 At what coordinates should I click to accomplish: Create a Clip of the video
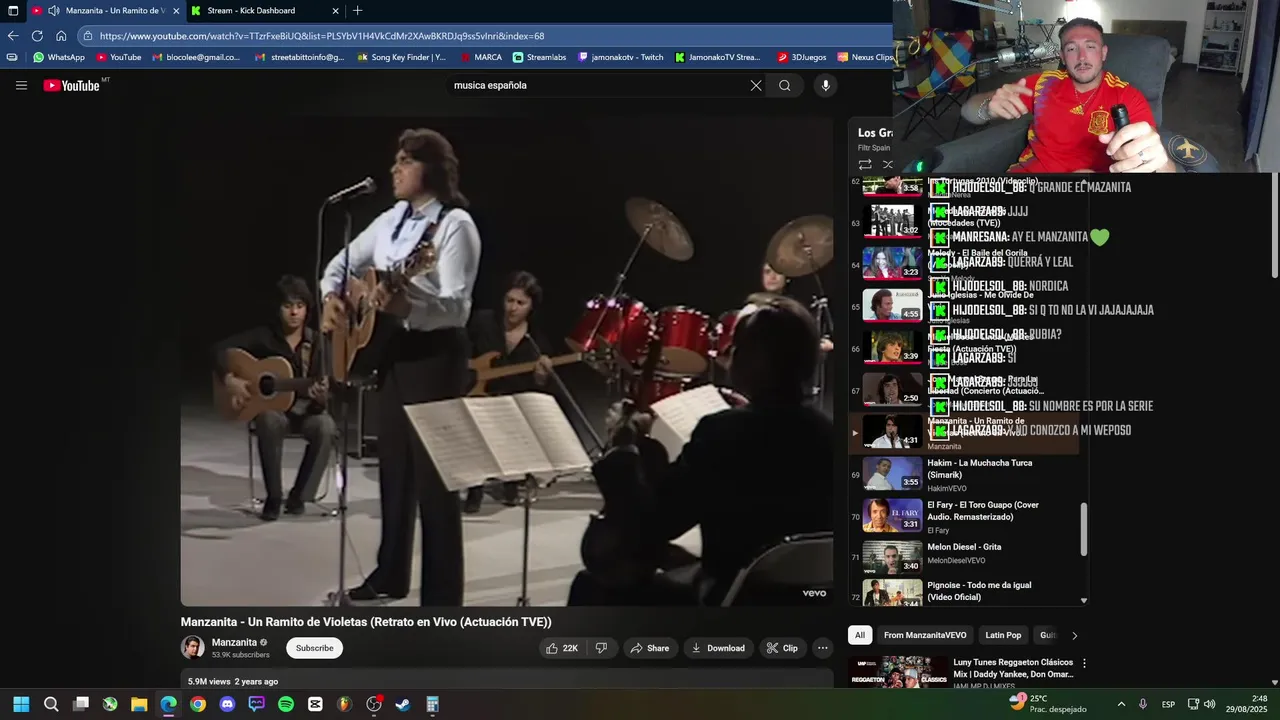point(782,648)
